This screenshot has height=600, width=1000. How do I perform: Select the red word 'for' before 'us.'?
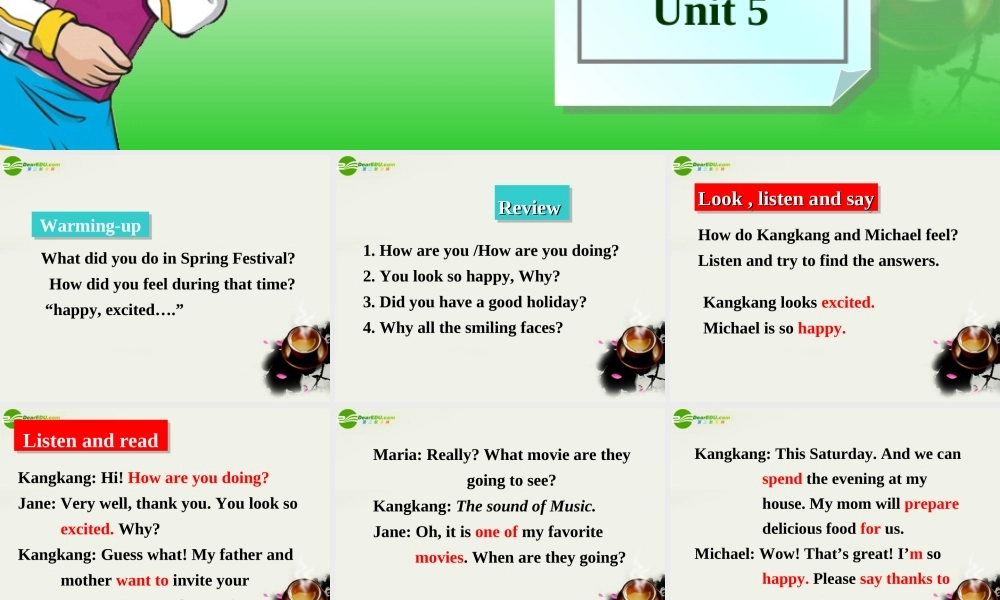tap(871, 529)
